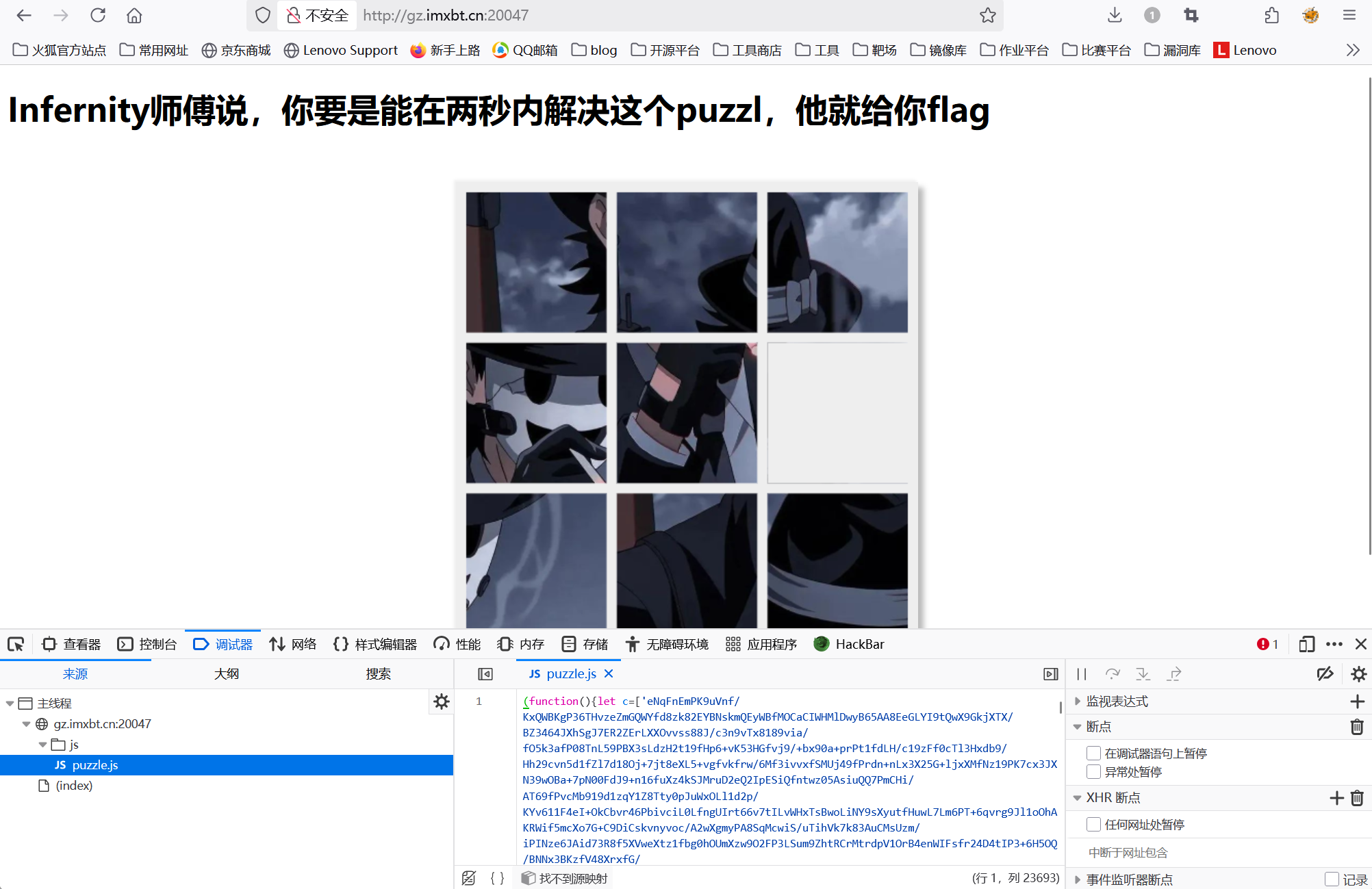Open the QQ邮箱 bookmark

tap(525, 50)
